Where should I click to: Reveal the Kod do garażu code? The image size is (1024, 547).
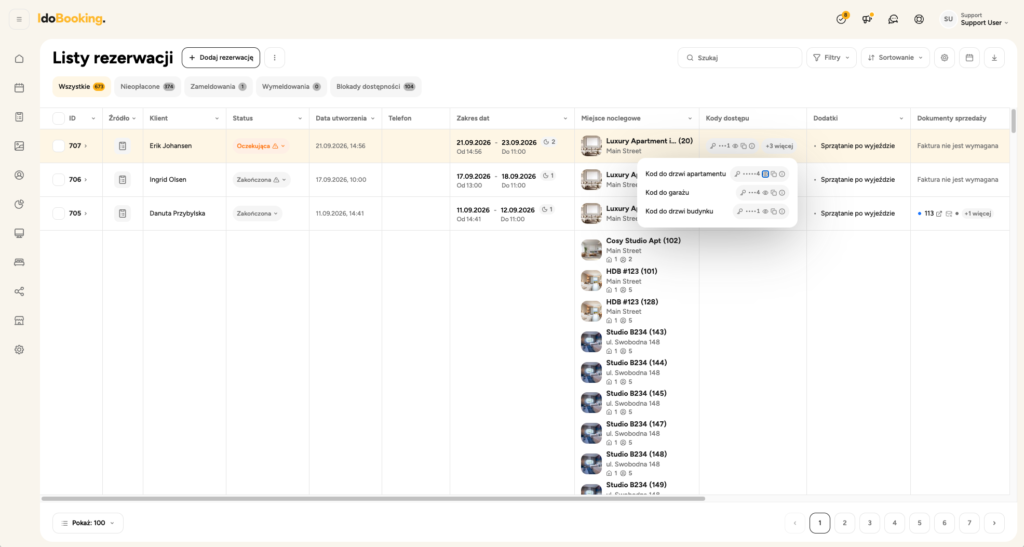click(x=765, y=193)
